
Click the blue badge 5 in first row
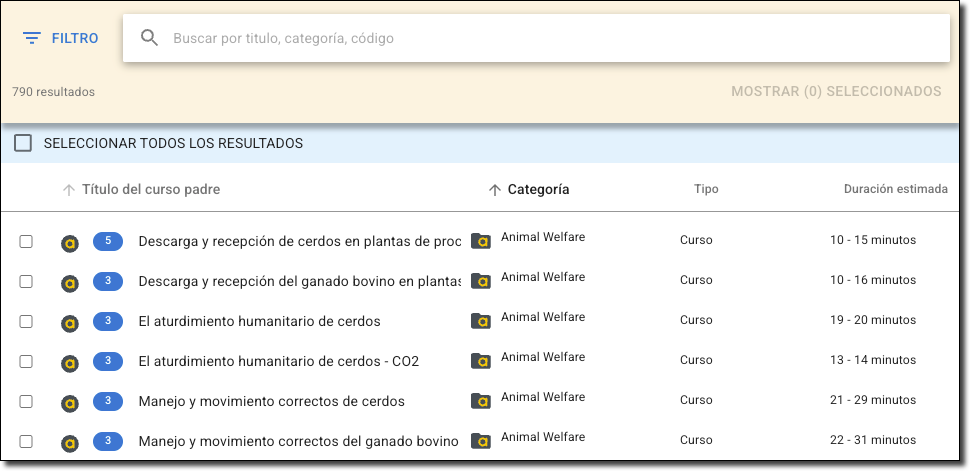108,241
